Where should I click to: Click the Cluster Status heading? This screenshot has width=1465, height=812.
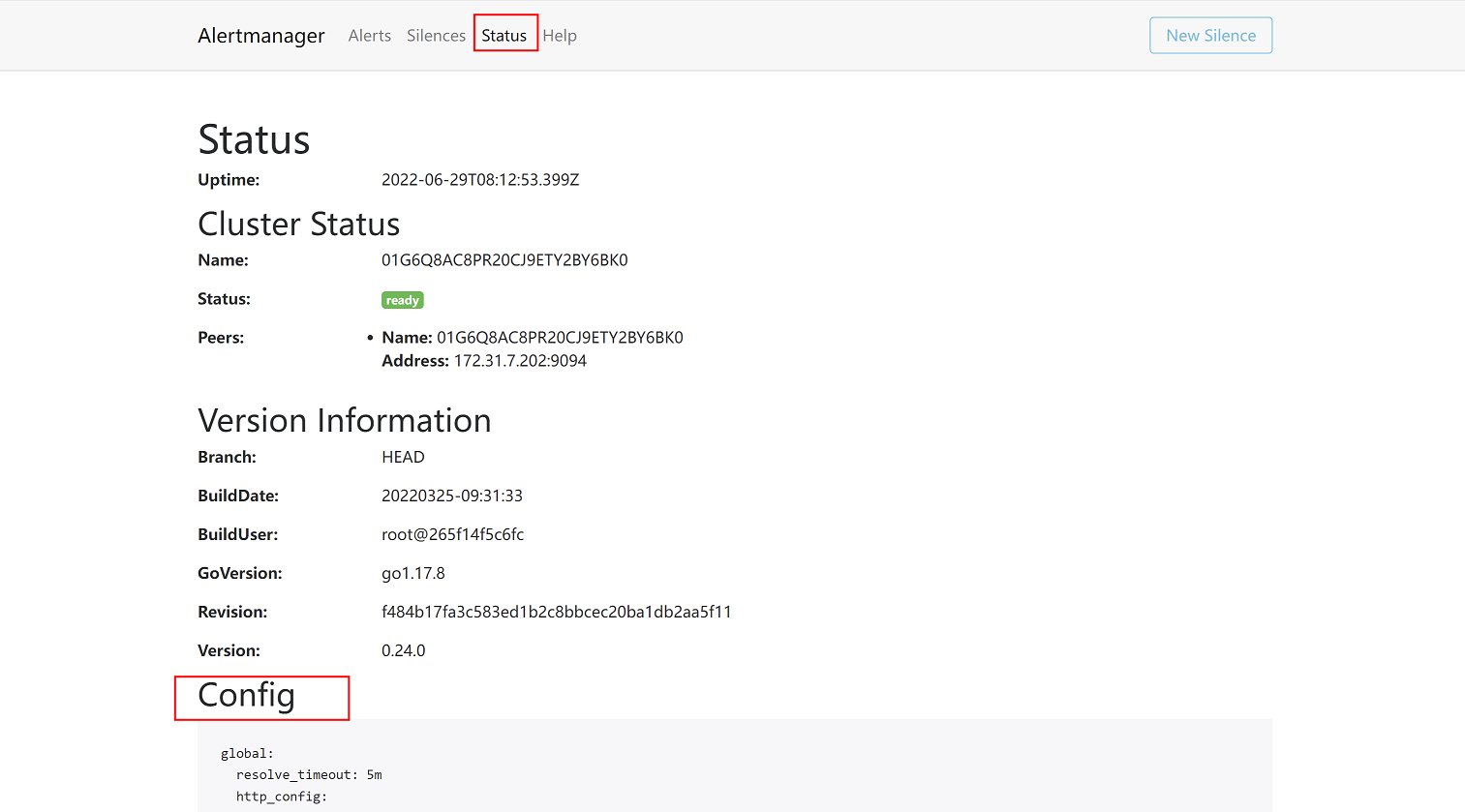(x=298, y=225)
